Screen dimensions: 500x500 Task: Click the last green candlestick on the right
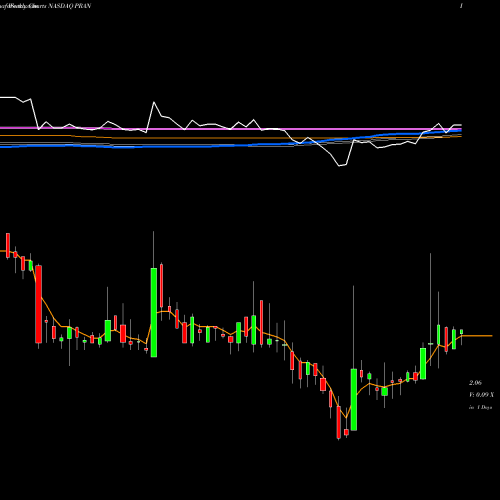click(x=461, y=332)
